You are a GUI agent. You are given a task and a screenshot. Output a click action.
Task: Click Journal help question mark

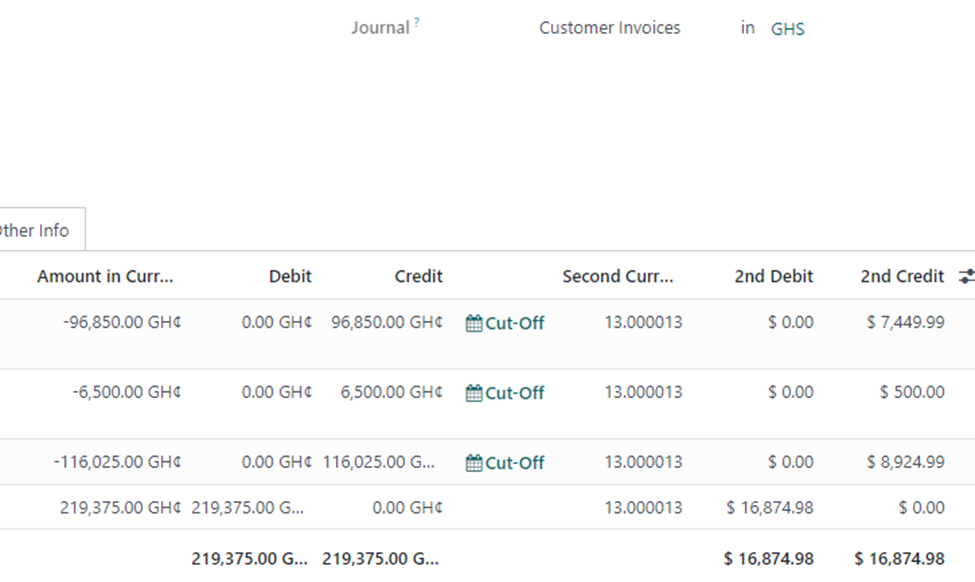tap(417, 22)
